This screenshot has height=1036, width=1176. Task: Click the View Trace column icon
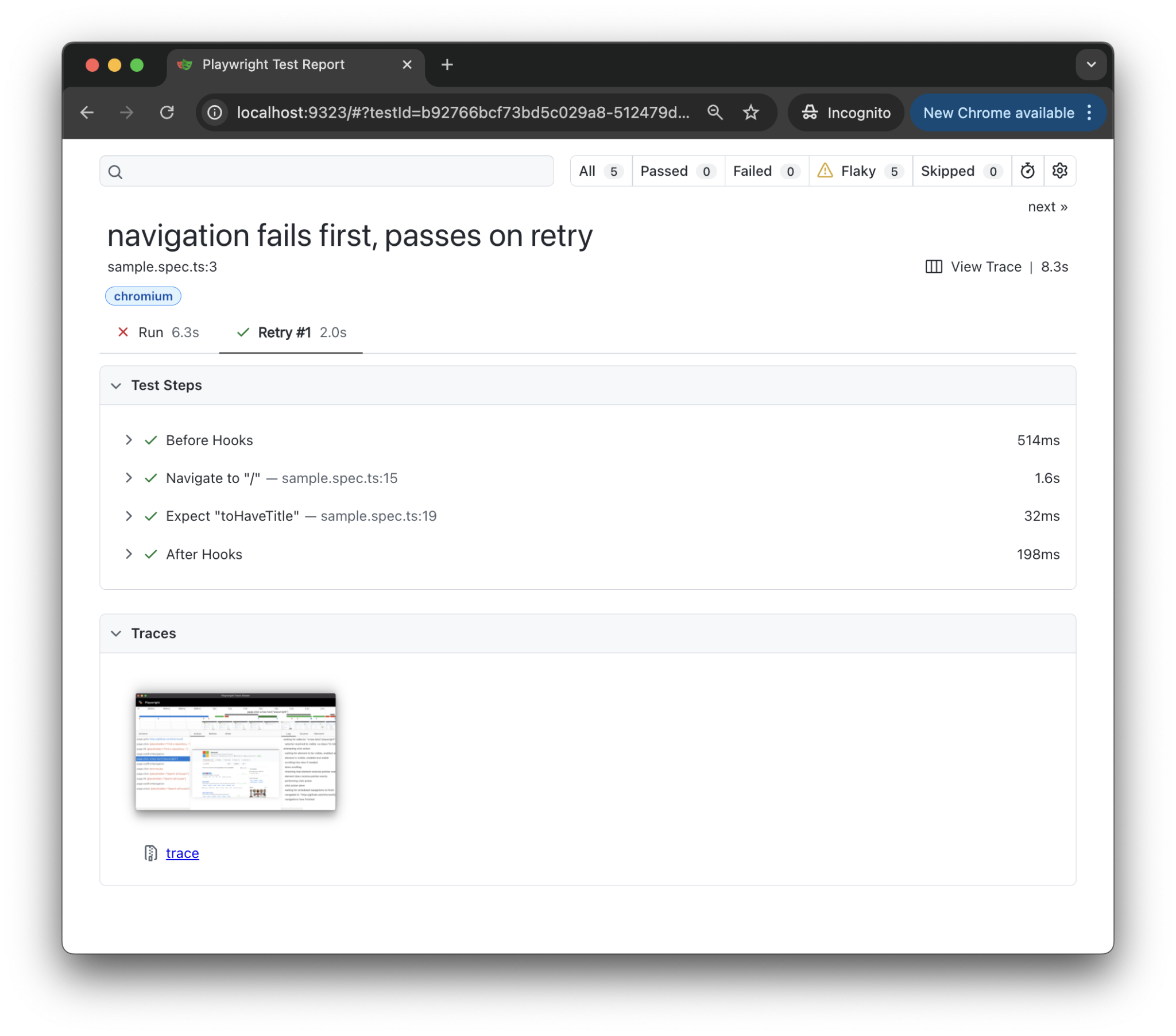tap(933, 266)
